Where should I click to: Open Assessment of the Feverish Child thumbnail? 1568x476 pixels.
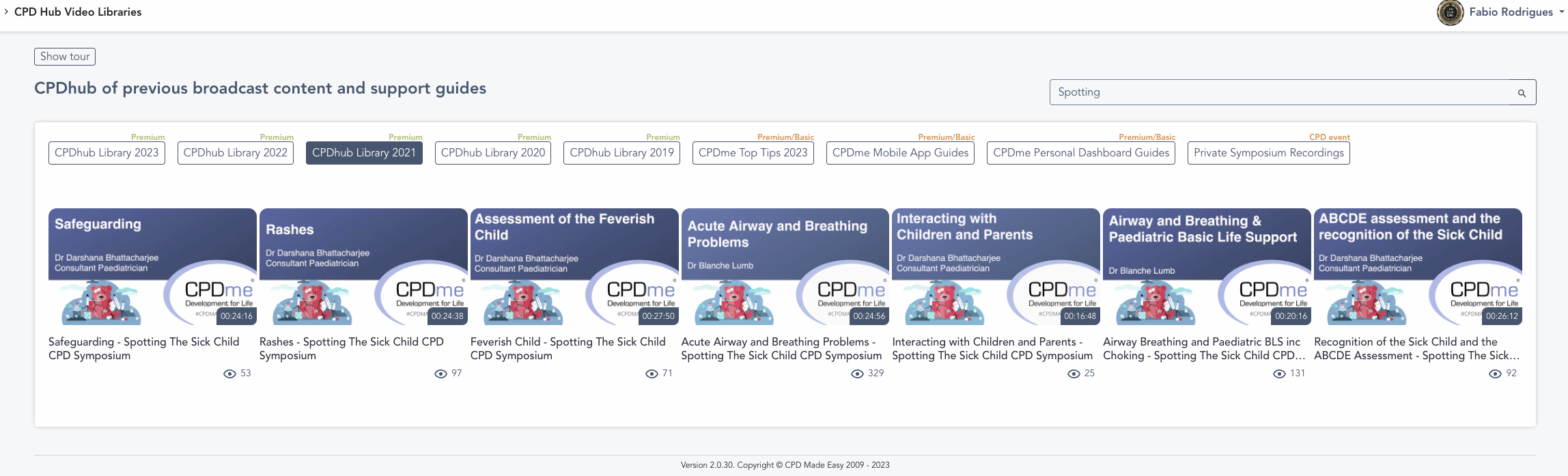tap(574, 267)
